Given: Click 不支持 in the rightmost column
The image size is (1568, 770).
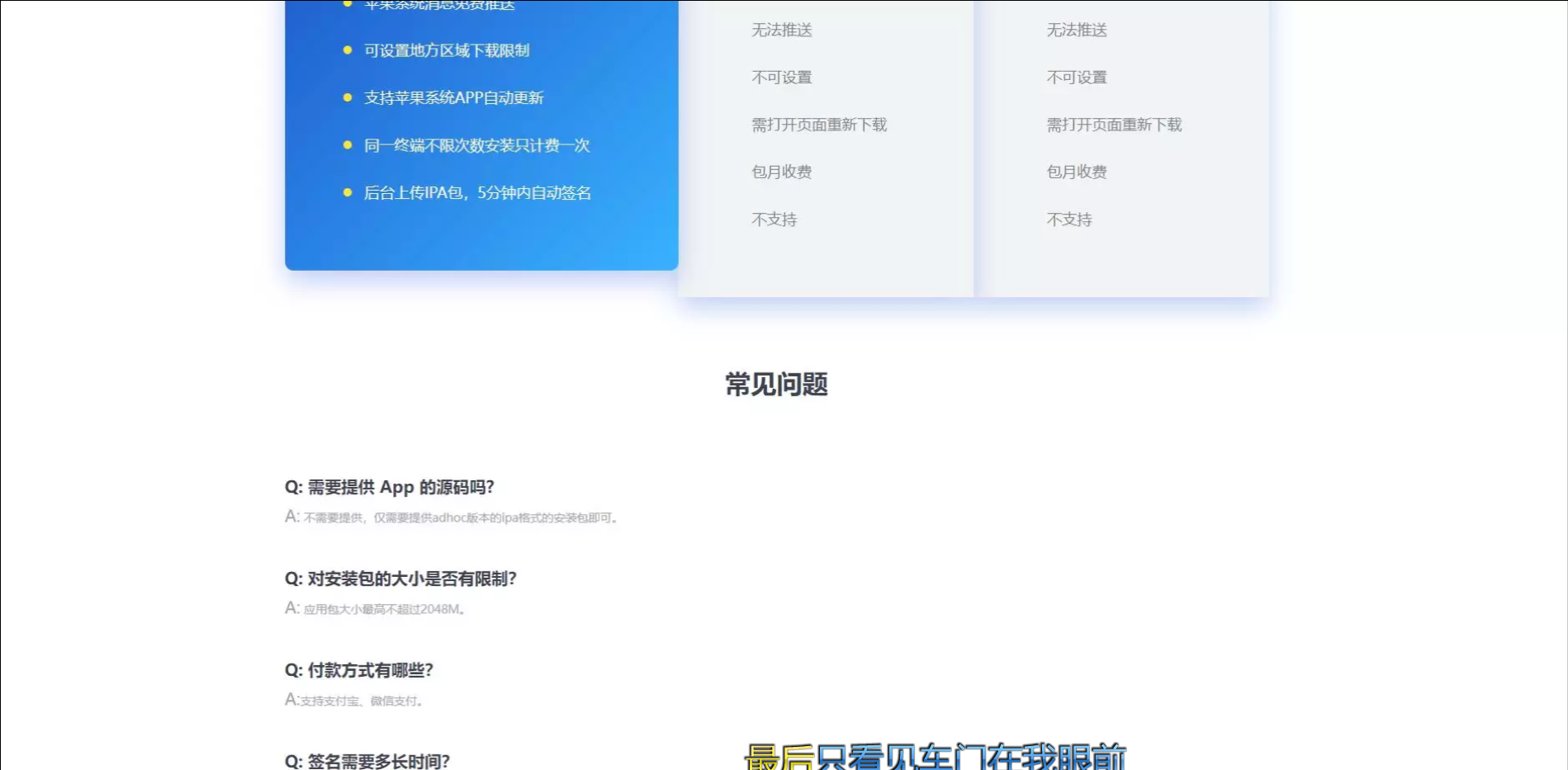Looking at the screenshot, I should [x=1068, y=220].
